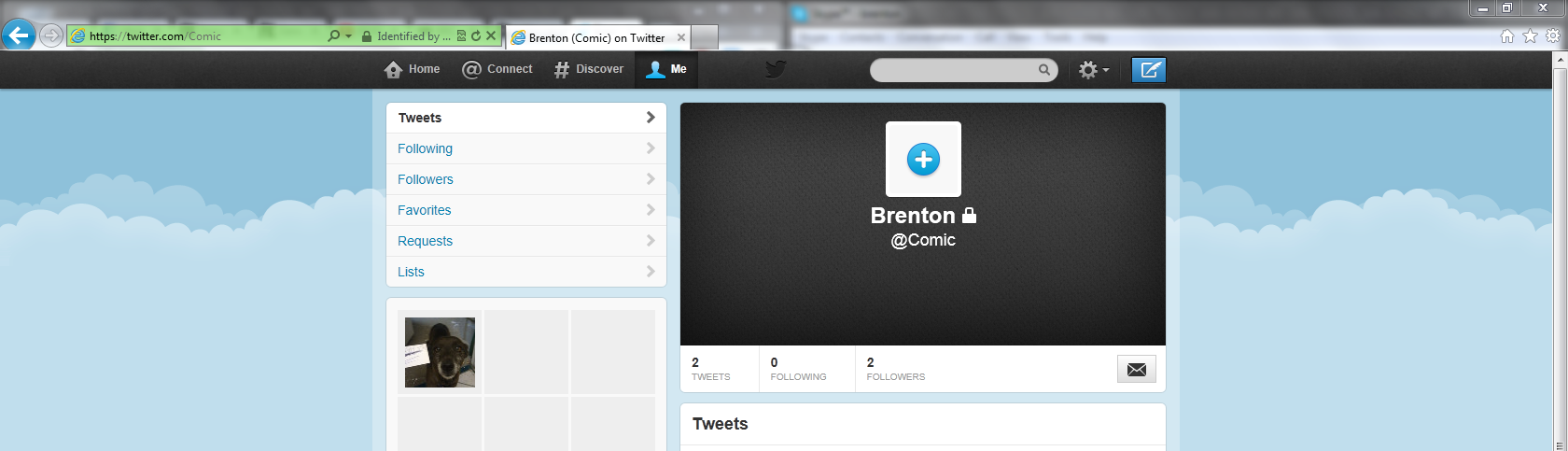Open the Discover page
The height and width of the screenshot is (451, 1568).
point(589,69)
